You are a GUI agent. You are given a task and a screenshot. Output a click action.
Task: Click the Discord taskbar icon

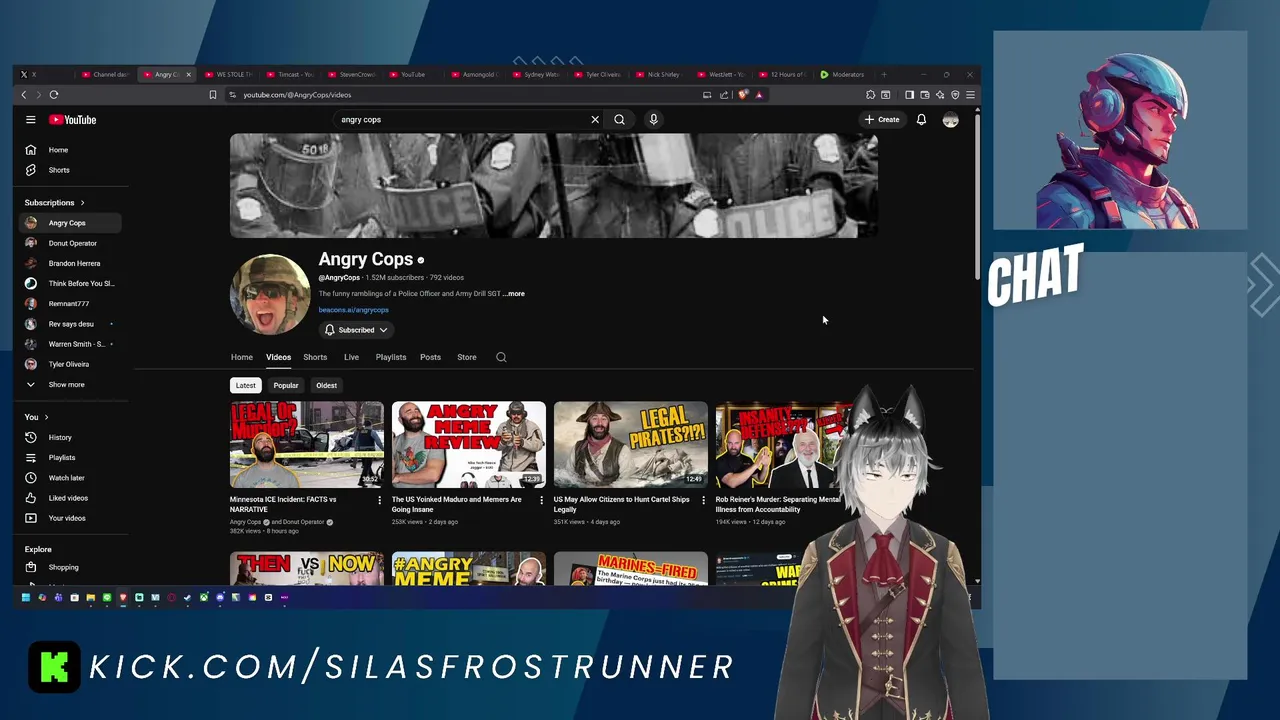pyautogui.click(x=220, y=597)
